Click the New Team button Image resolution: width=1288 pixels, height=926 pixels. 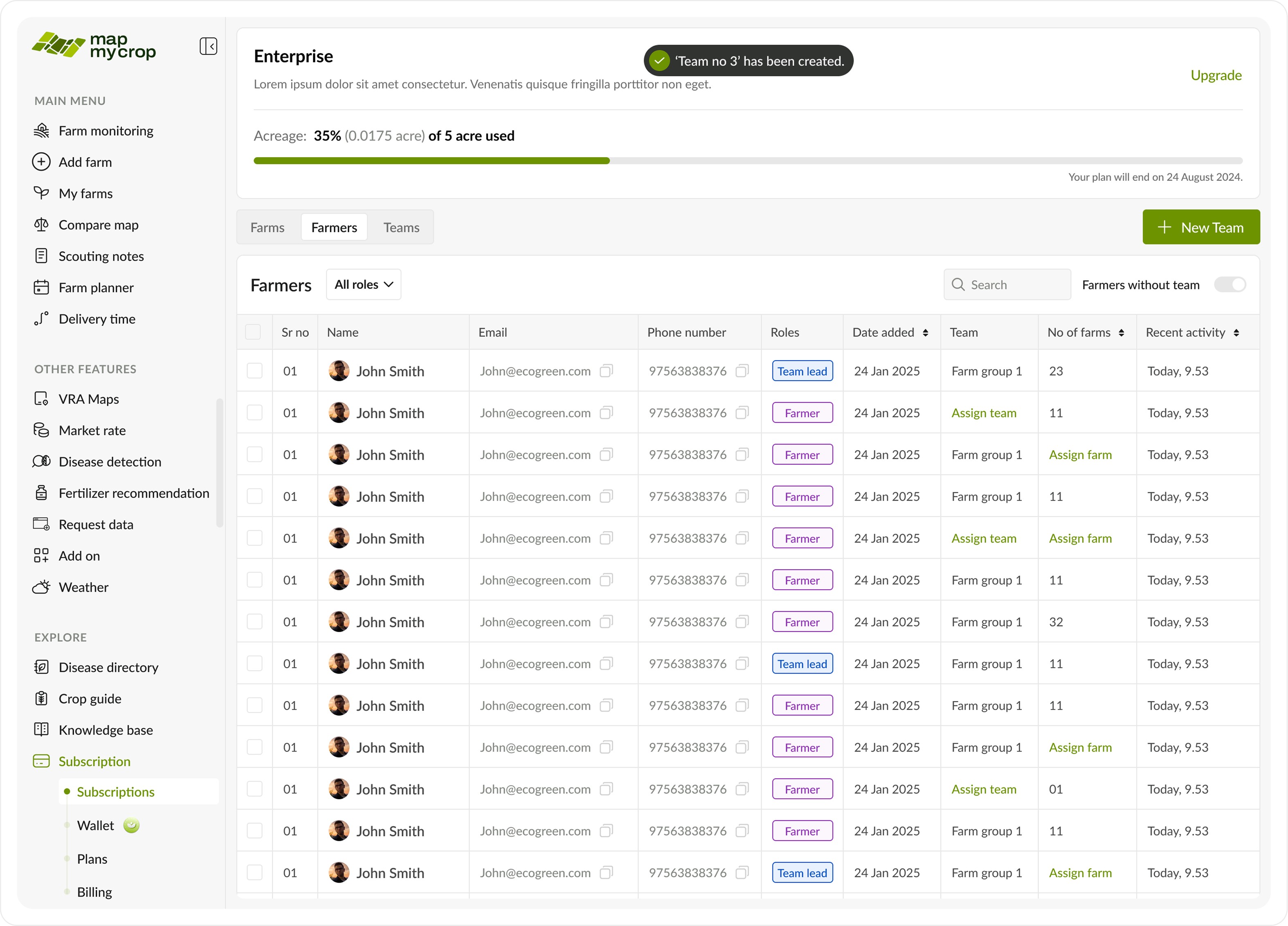coord(1200,227)
